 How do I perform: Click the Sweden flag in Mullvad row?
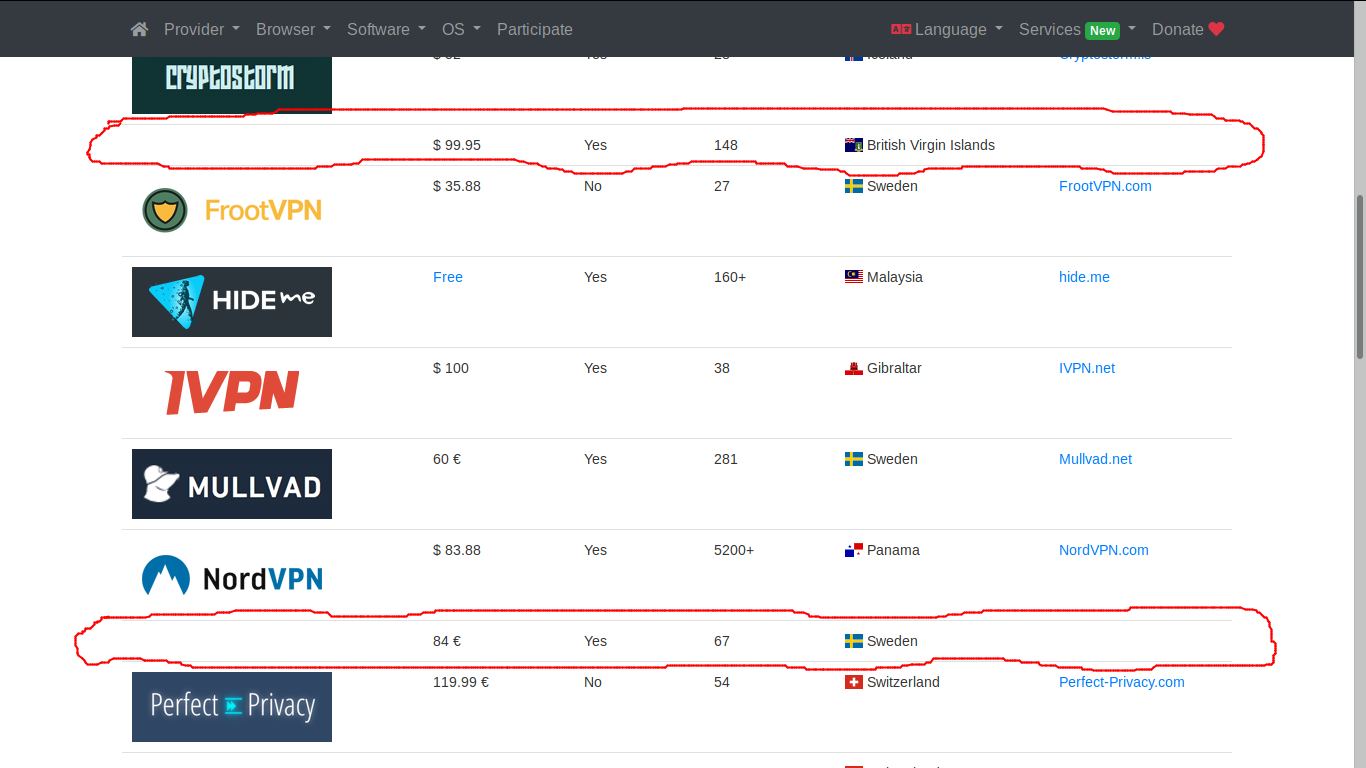click(x=853, y=459)
